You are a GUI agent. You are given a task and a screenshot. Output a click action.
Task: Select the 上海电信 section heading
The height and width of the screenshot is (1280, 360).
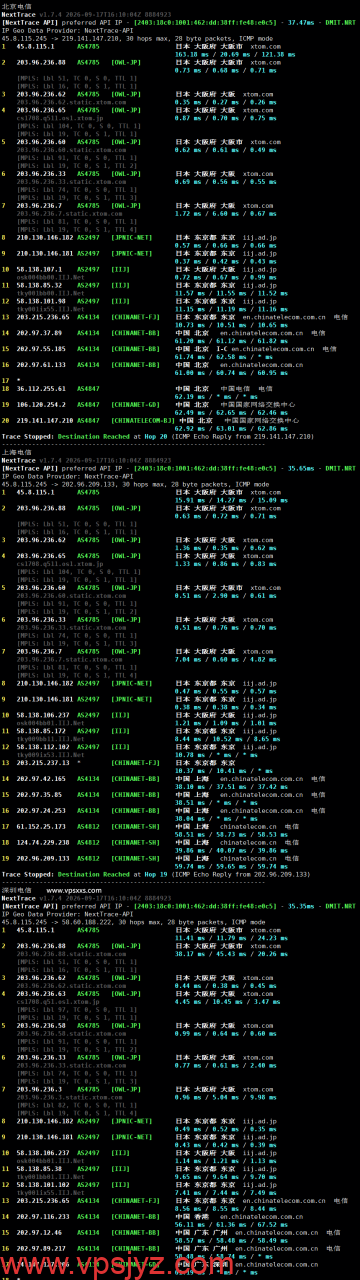pos(17,451)
